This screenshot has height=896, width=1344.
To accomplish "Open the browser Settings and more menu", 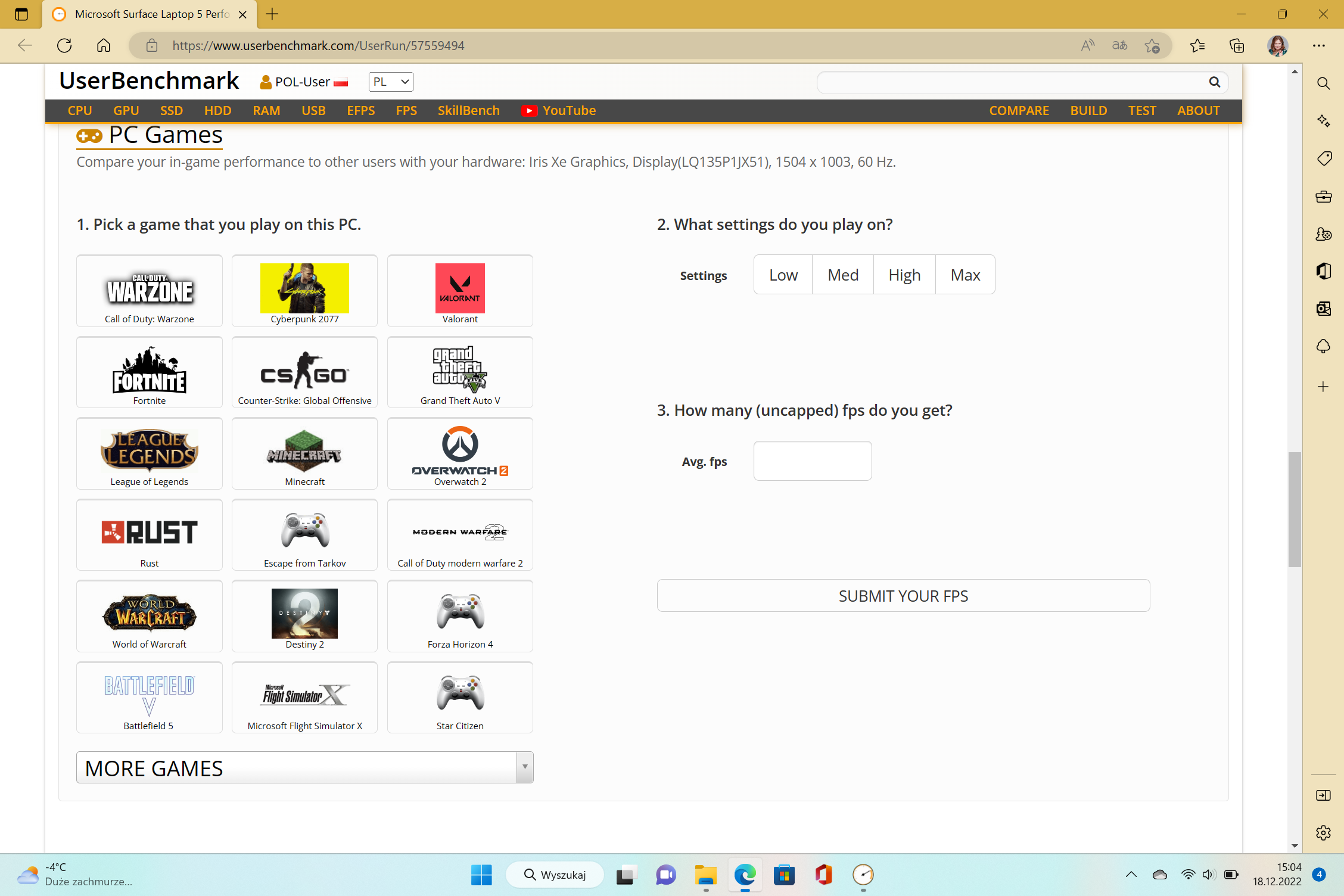I will [1319, 45].
